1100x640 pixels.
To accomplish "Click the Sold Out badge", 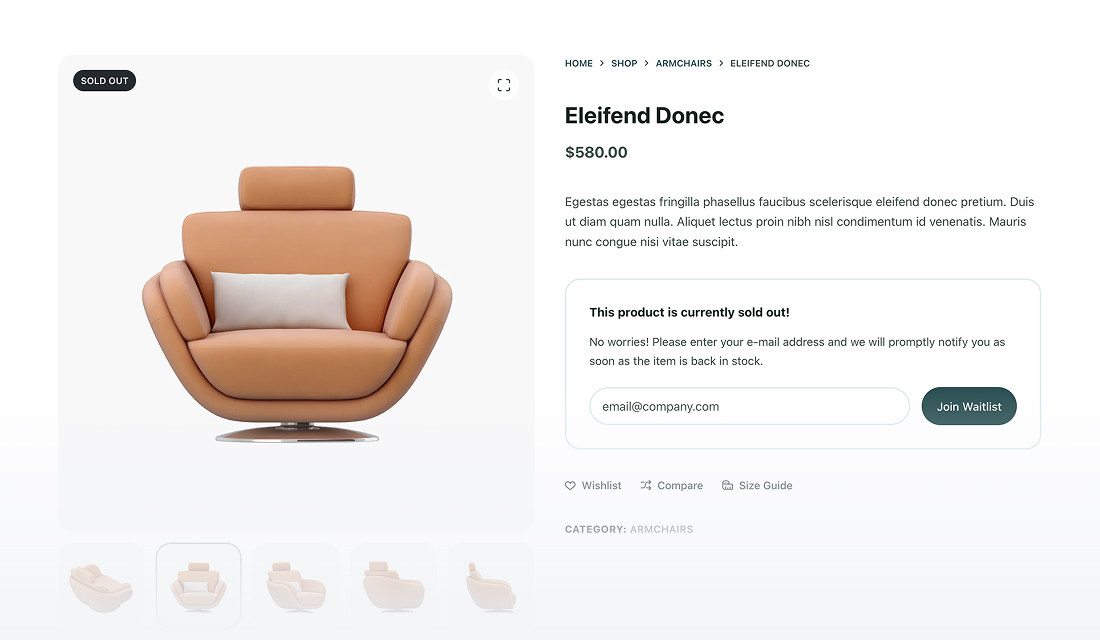I will pos(105,81).
